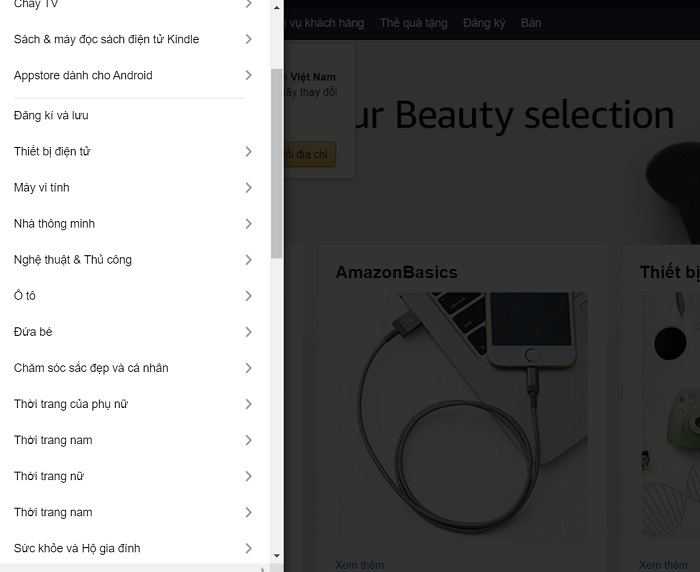
Task: Choose 'Chăm sóc sắc đẹp và cá nhân' text
Action: pyautogui.click(x=91, y=368)
